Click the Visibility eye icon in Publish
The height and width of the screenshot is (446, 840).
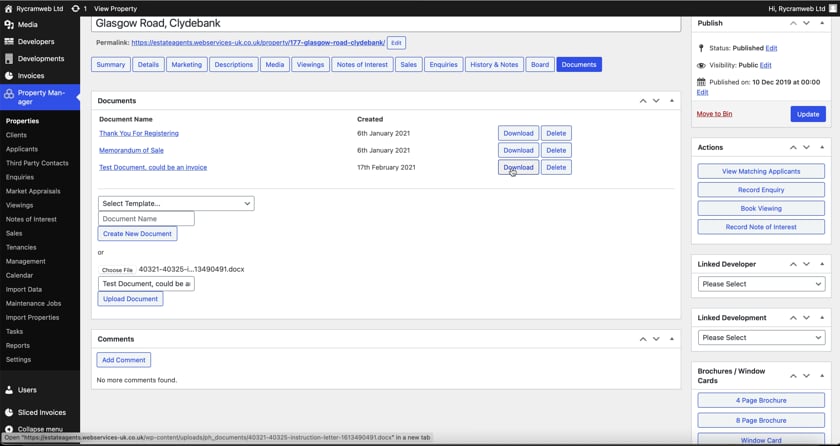(x=701, y=65)
